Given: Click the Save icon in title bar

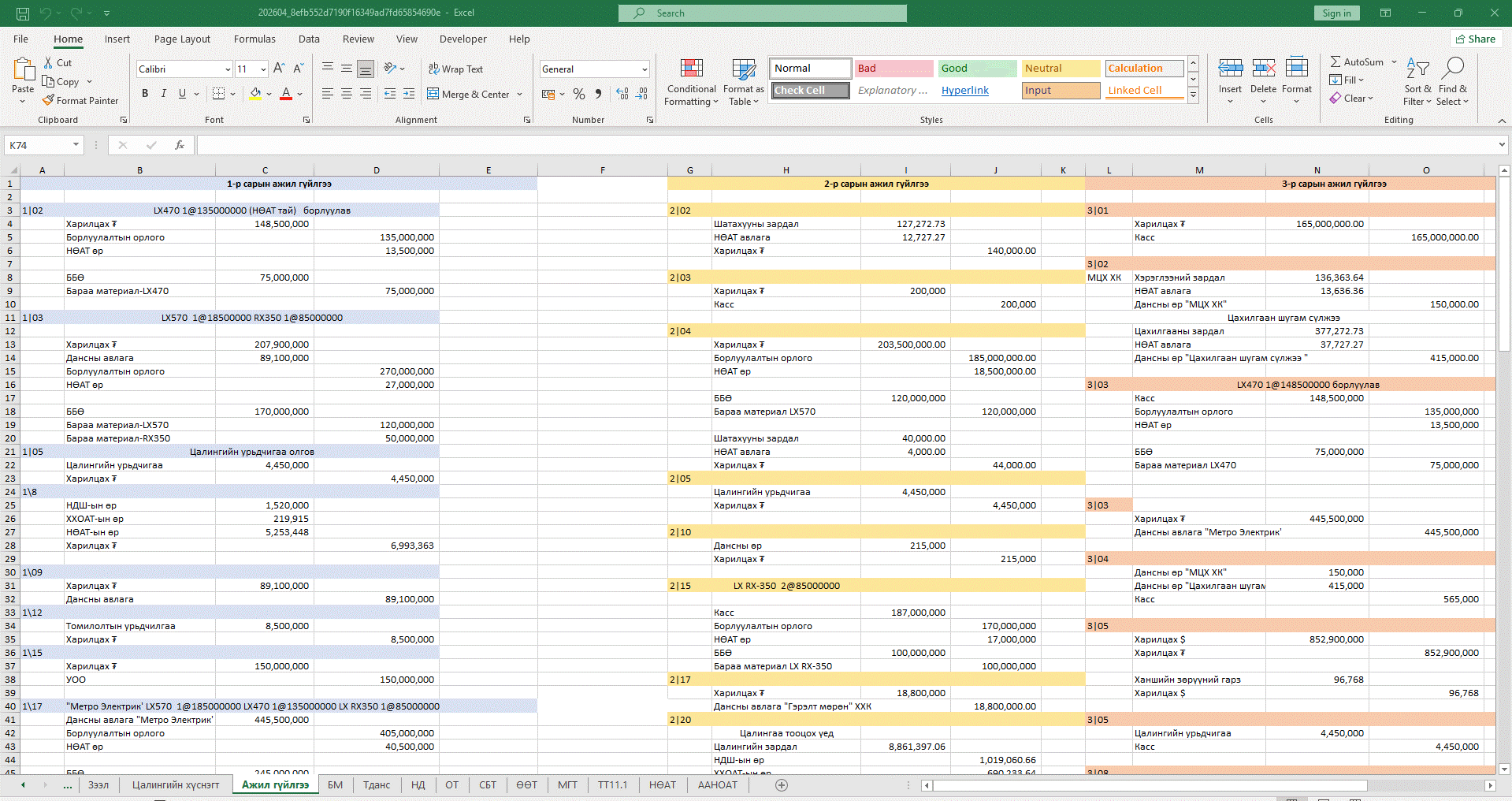Looking at the screenshot, I should (x=23, y=13).
